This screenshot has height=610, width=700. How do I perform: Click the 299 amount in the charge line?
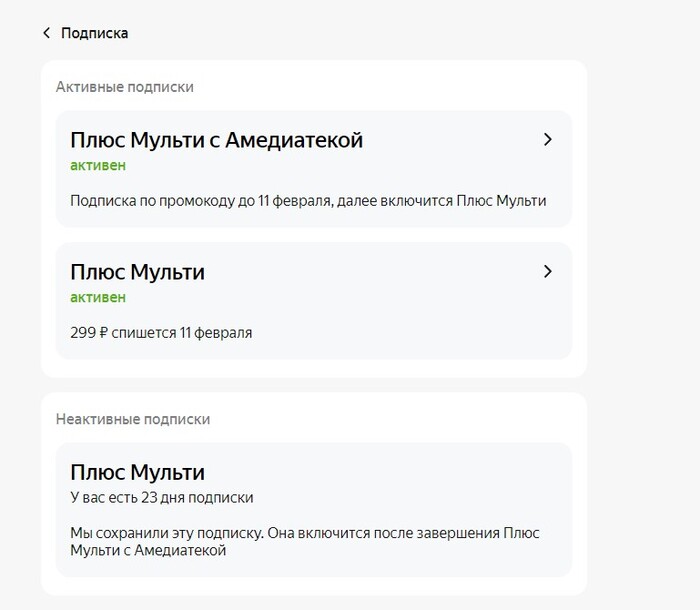tap(83, 332)
